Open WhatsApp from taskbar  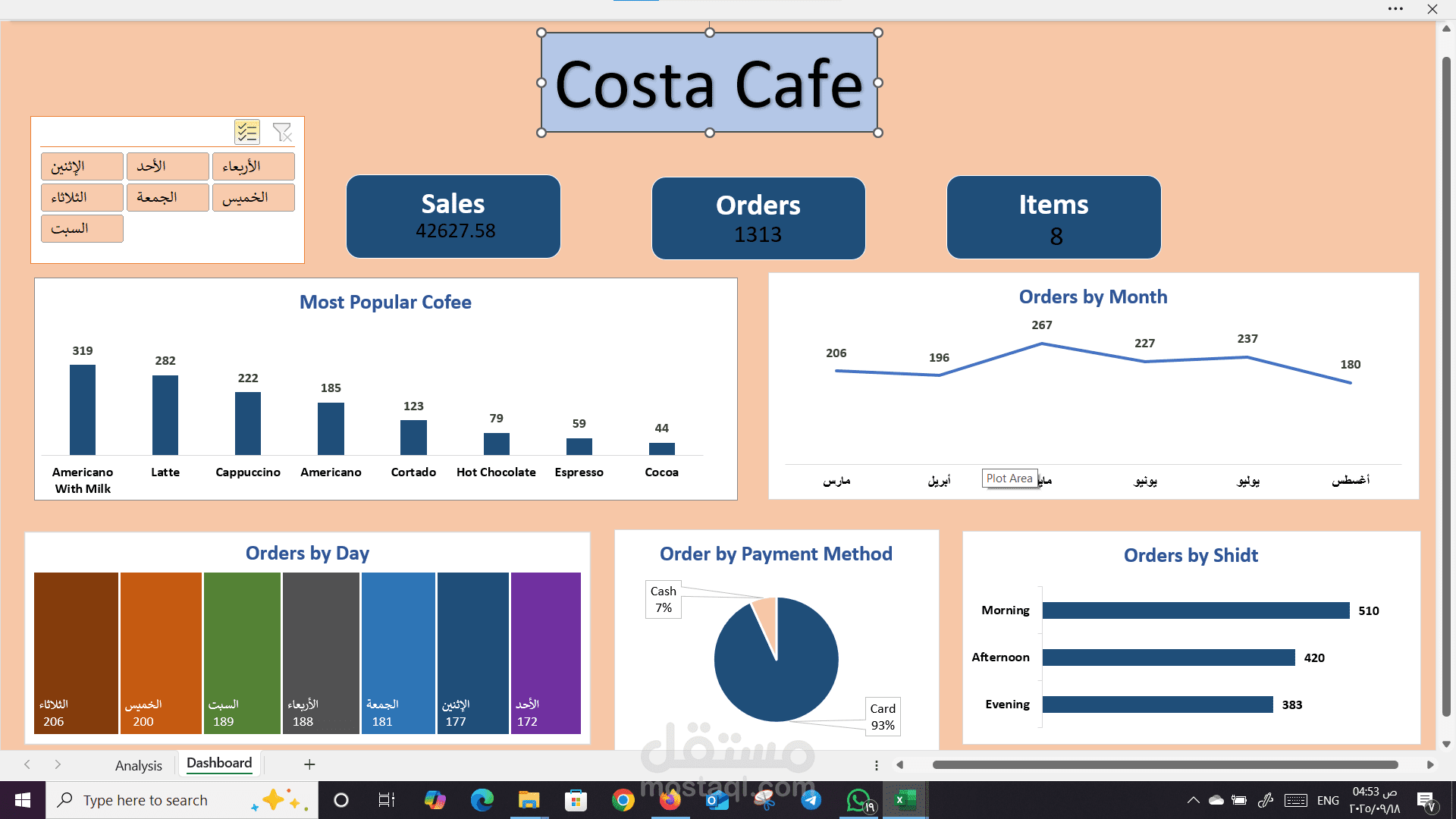pyautogui.click(x=858, y=800)
